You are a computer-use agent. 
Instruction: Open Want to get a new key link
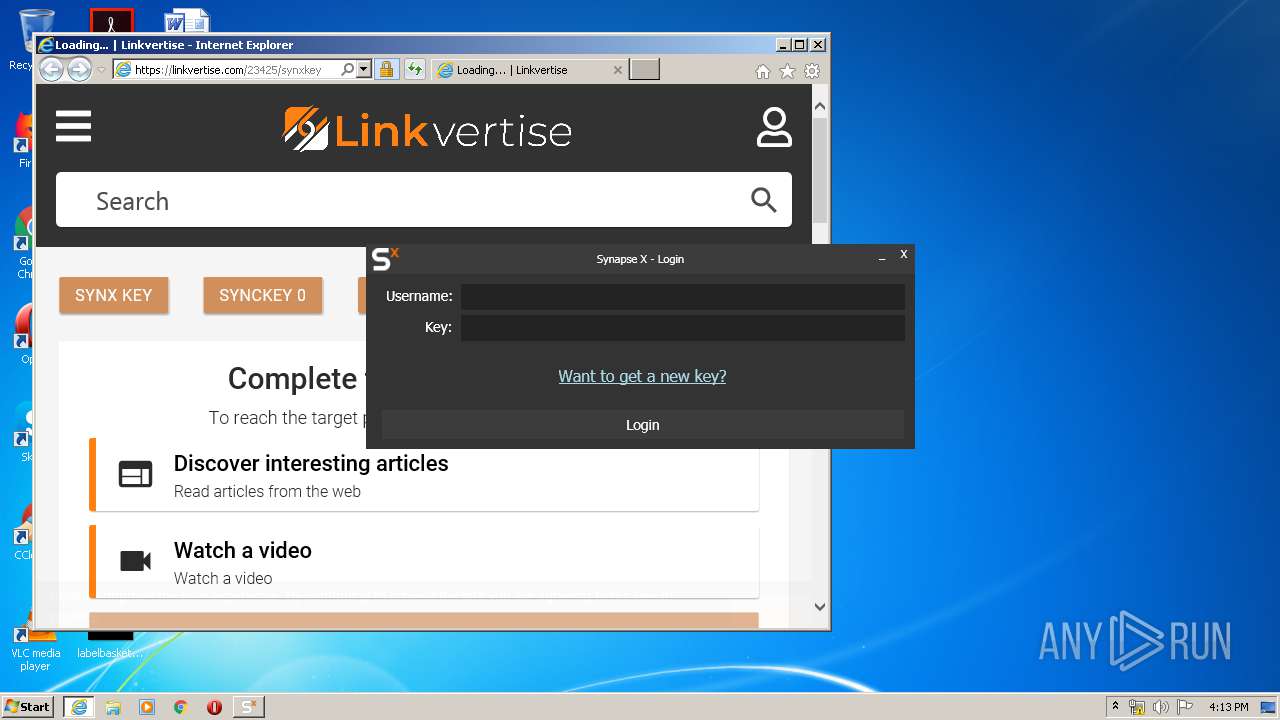[x=642, y=376]
